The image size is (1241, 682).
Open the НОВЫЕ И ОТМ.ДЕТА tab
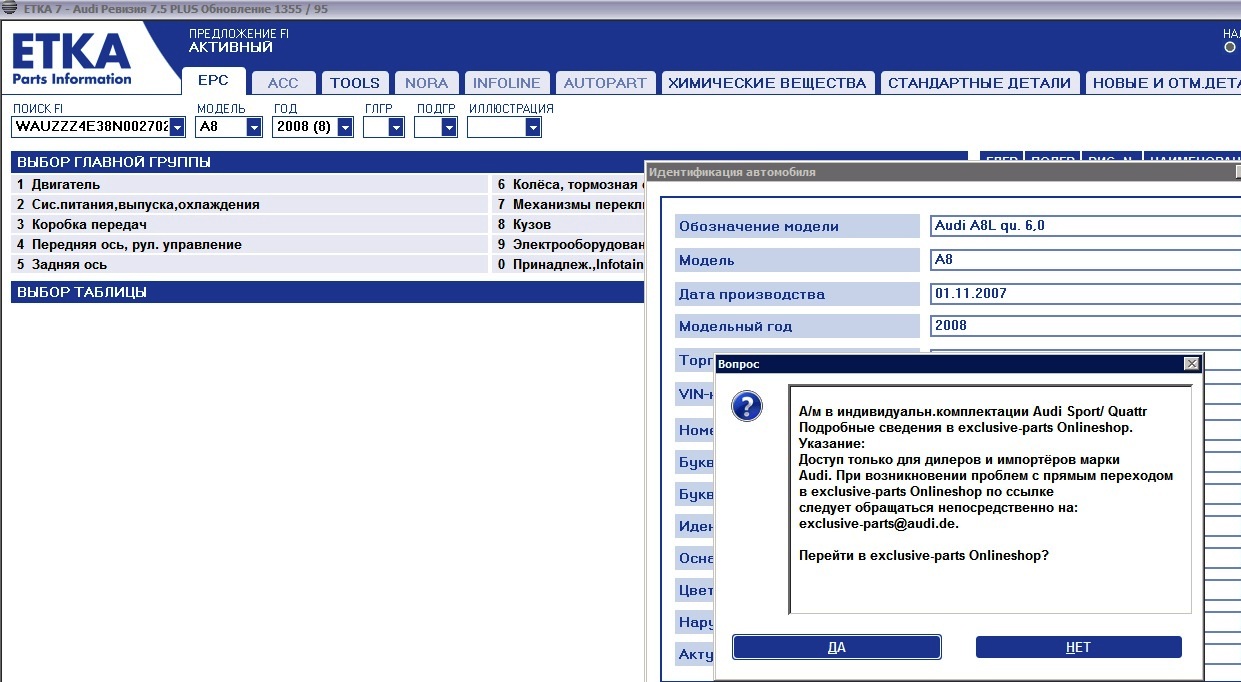point(1163,83)
